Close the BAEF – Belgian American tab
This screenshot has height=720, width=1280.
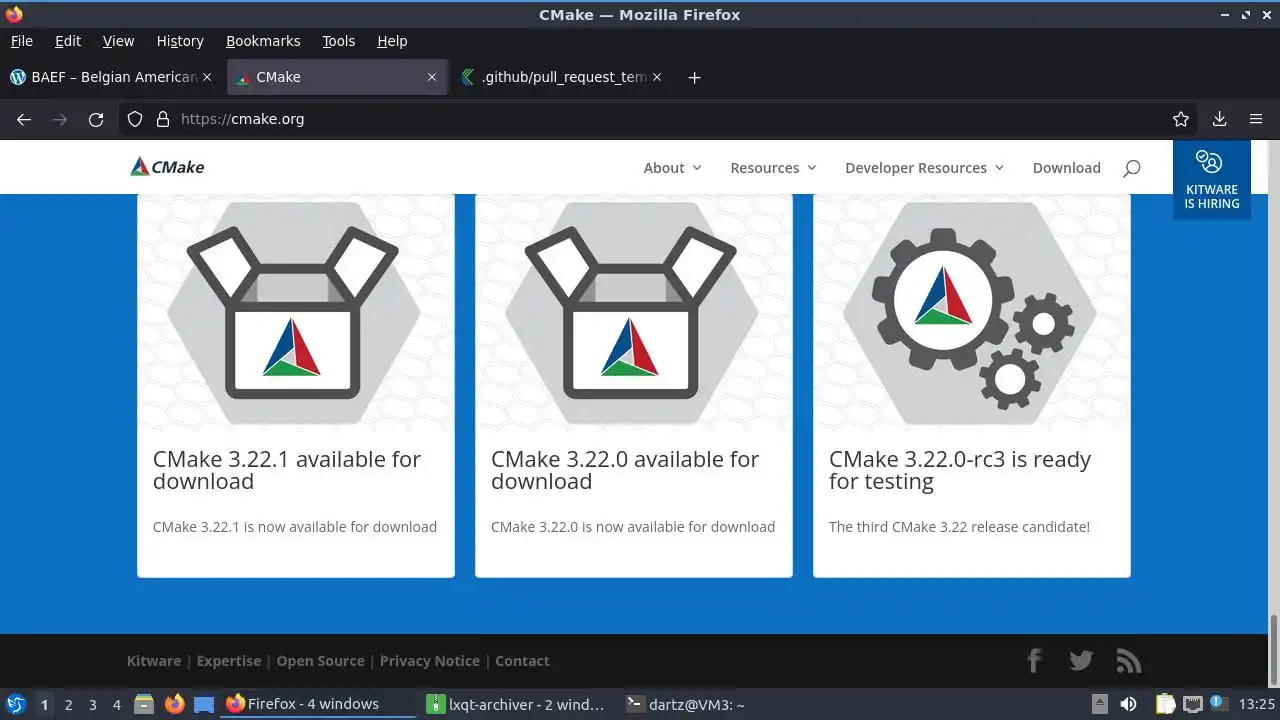[207, 77]
